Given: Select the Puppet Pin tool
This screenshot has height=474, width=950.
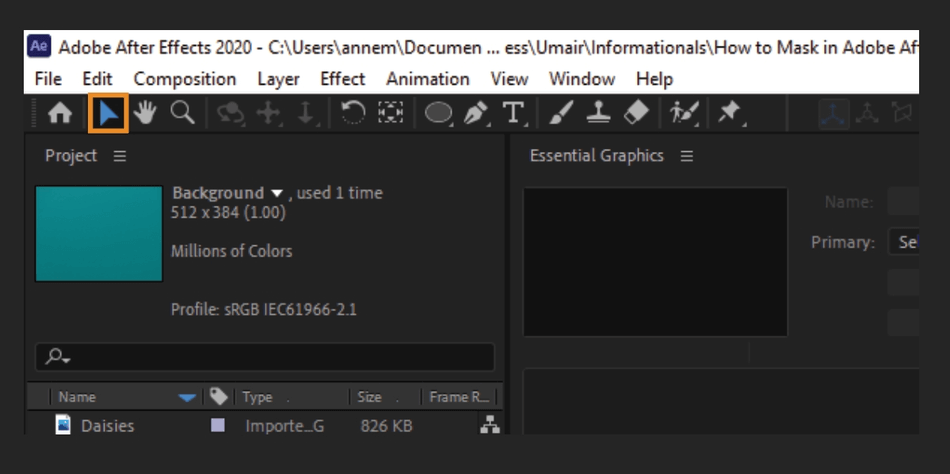Looking at the screenshot, I should point(730,113).
